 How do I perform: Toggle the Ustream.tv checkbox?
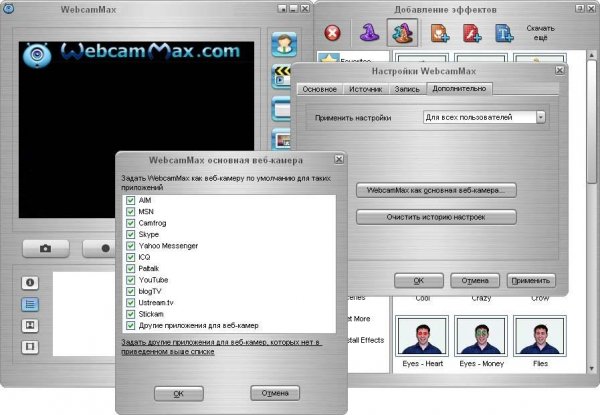pos(130,303)
